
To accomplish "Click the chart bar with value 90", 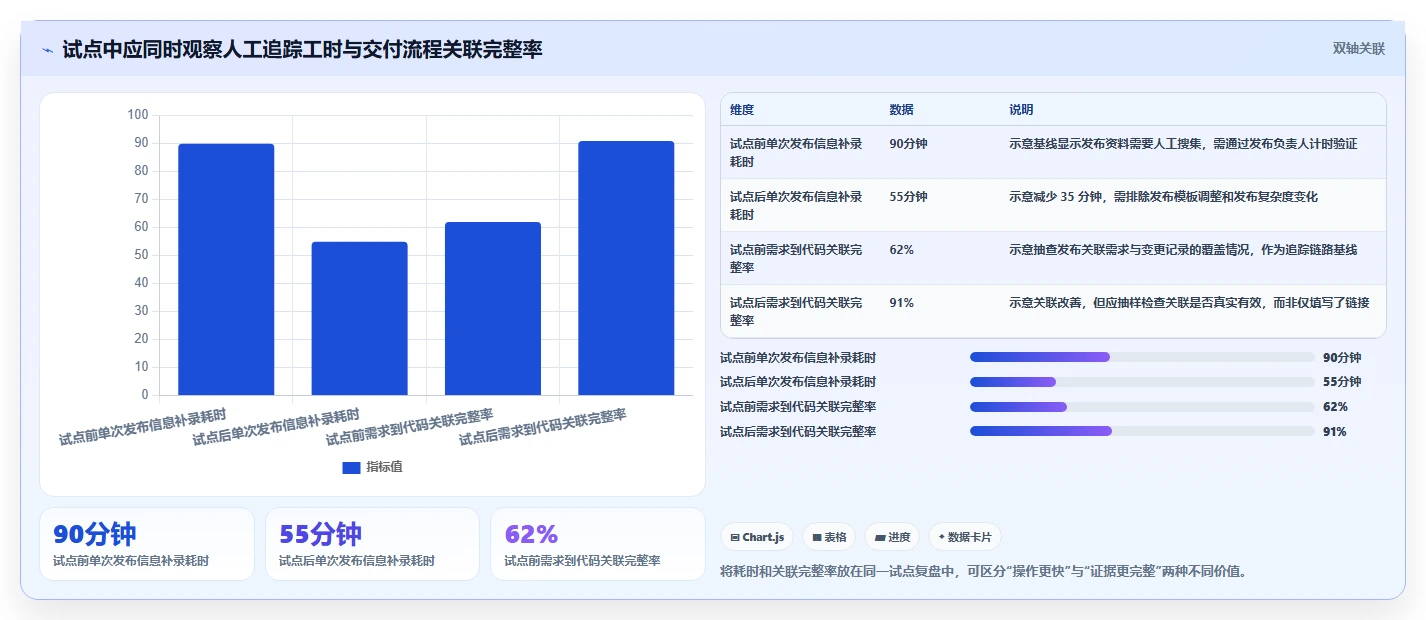I will point(226,269).
